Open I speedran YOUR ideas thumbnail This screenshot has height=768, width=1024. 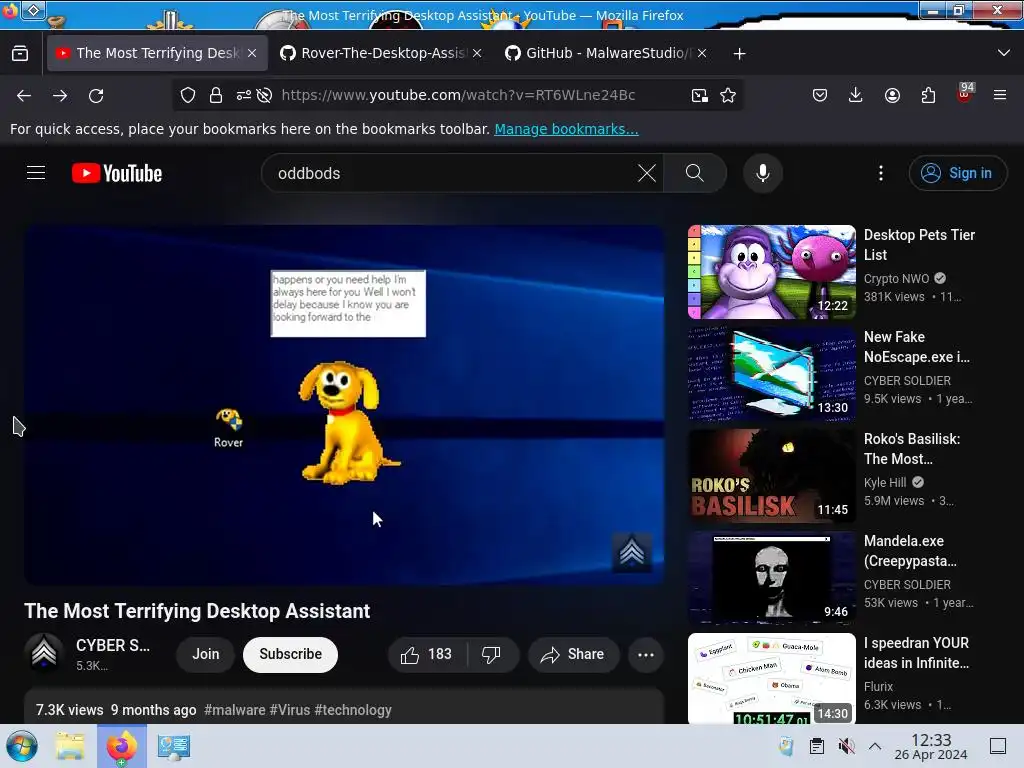pyautogui.click(x=771, y=679)
